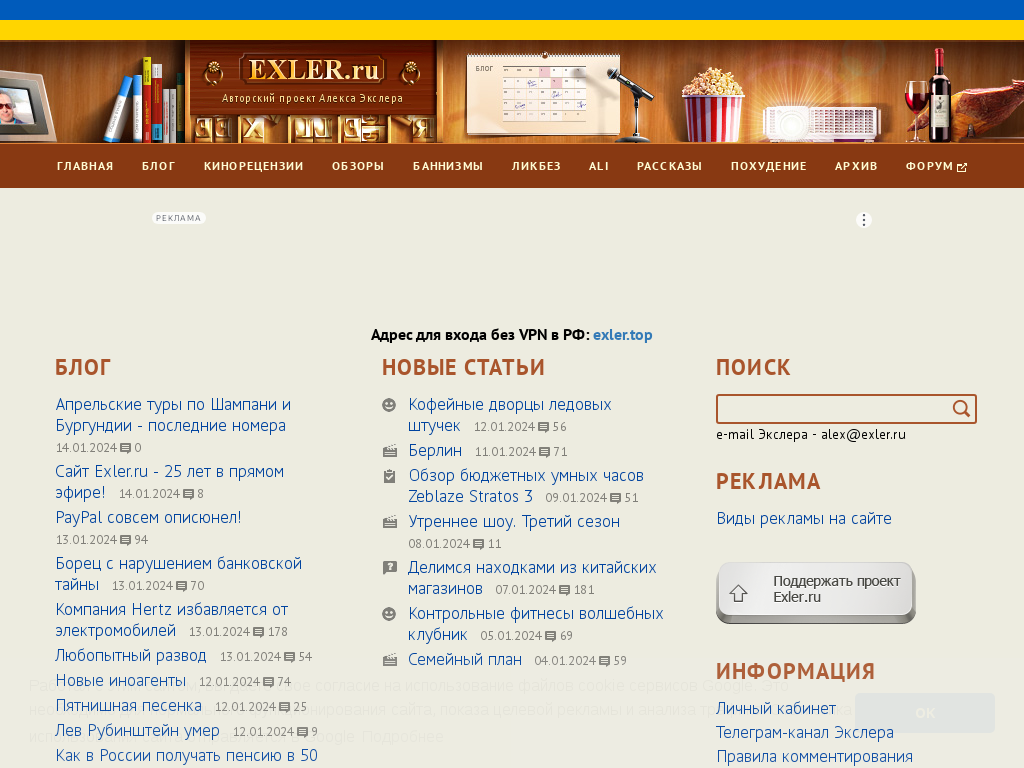Click clipboard icon beside Zeblaze Stratos review

coord(390,476)
